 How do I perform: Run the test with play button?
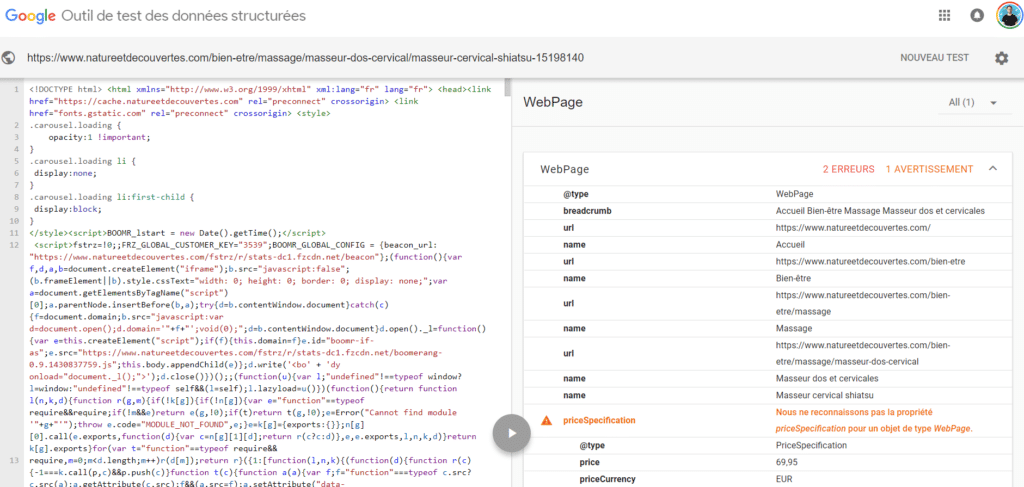click(x=511, y=432)
